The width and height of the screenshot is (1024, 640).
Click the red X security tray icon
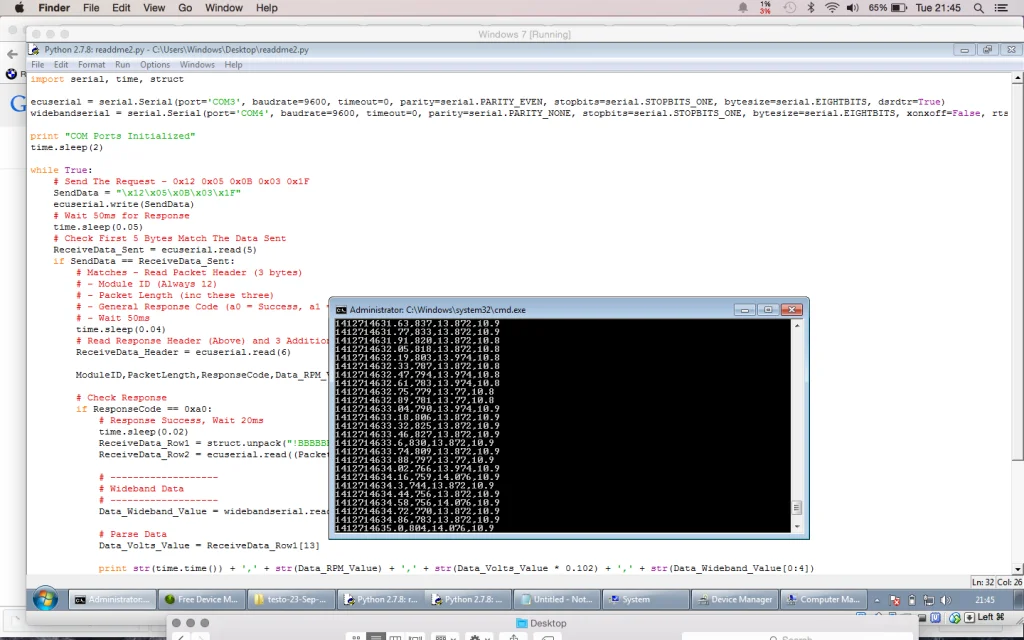(x=895, y=600)
